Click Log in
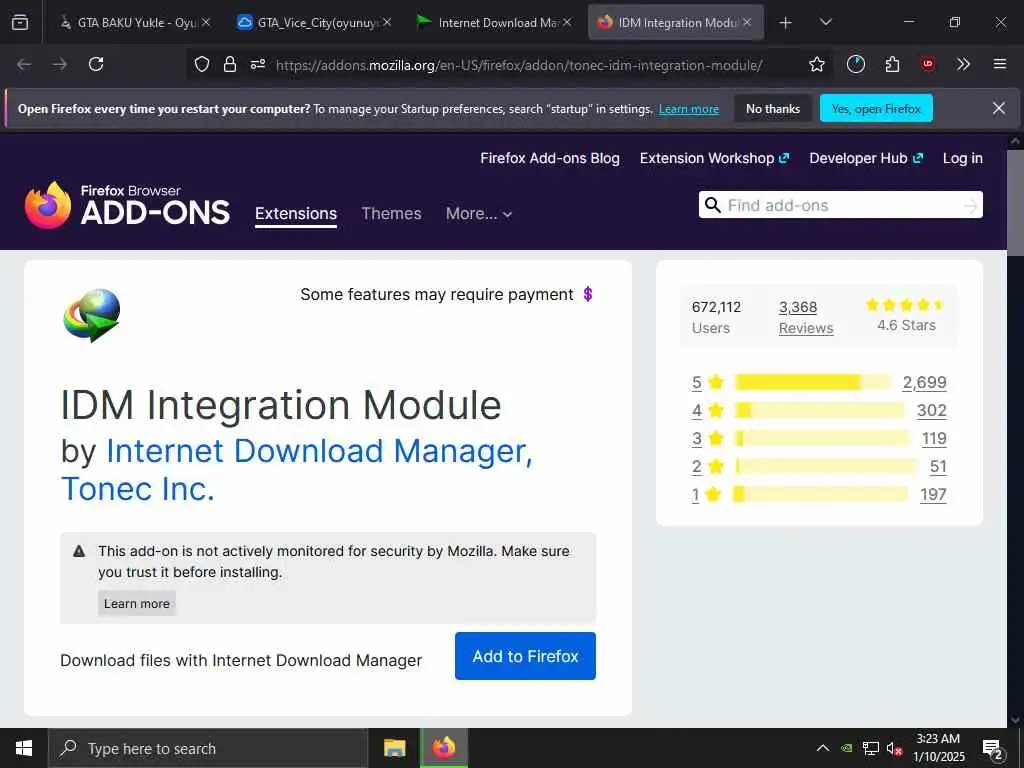Image resolution: width=1024 pixels, height=768 pixels. coord(963,158)
